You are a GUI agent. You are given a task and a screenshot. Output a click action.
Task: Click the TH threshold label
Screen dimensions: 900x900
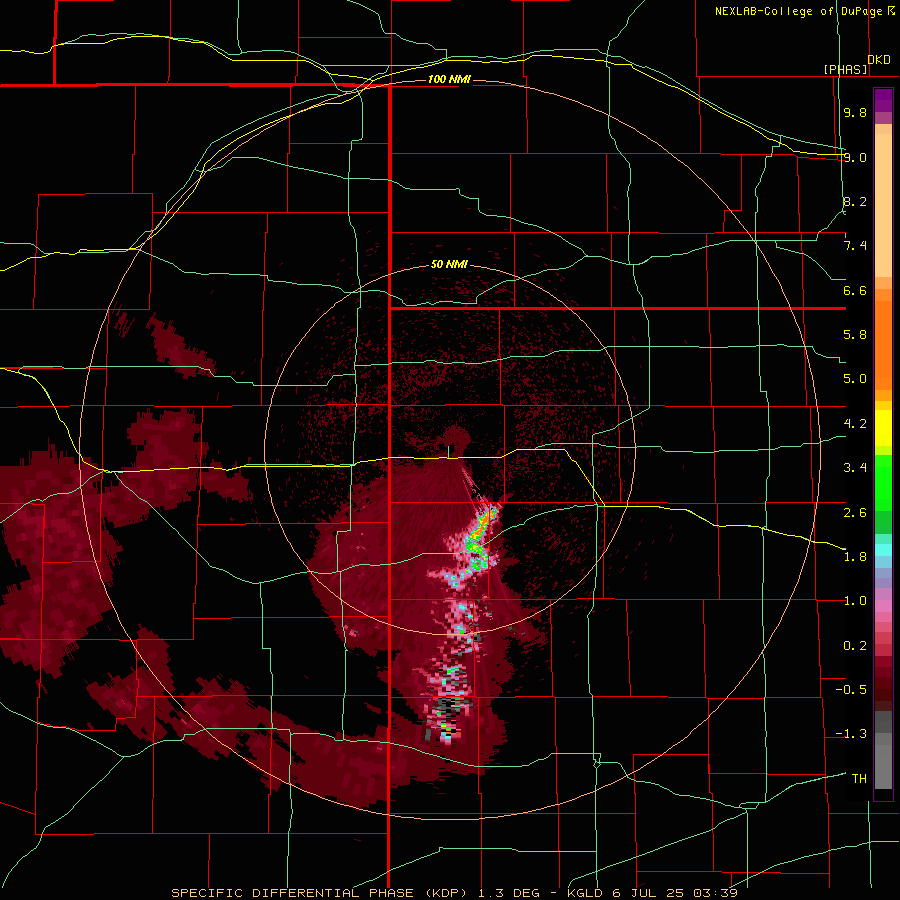[x=859, y=779]
